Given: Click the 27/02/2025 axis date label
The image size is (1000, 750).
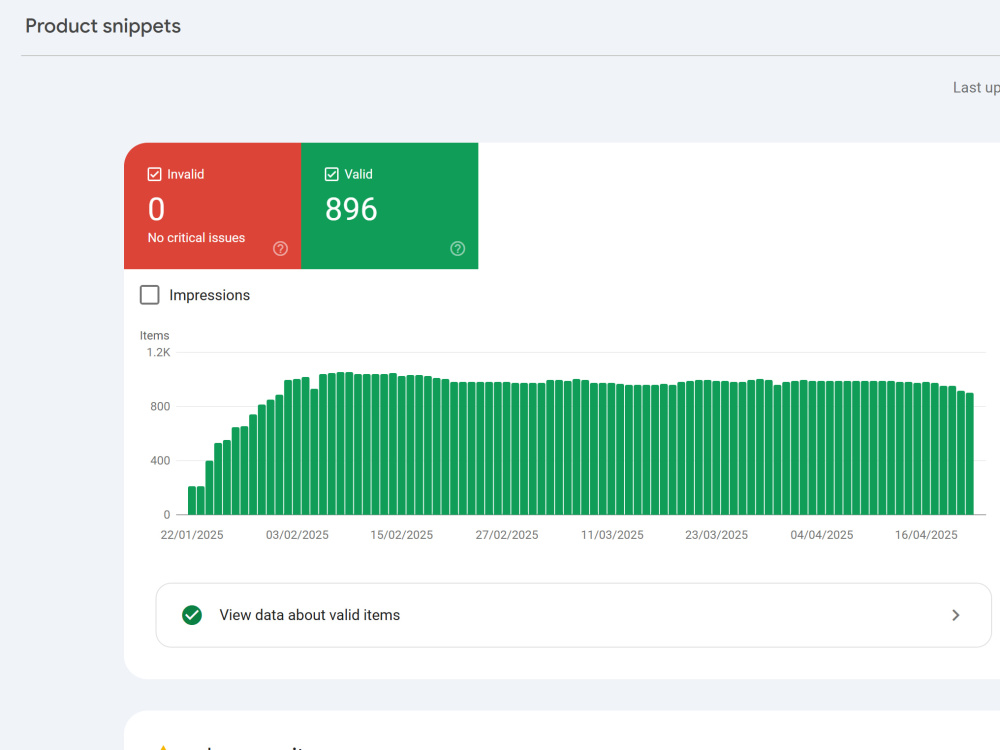Looking at the screenshot, I should coord(507,535).
